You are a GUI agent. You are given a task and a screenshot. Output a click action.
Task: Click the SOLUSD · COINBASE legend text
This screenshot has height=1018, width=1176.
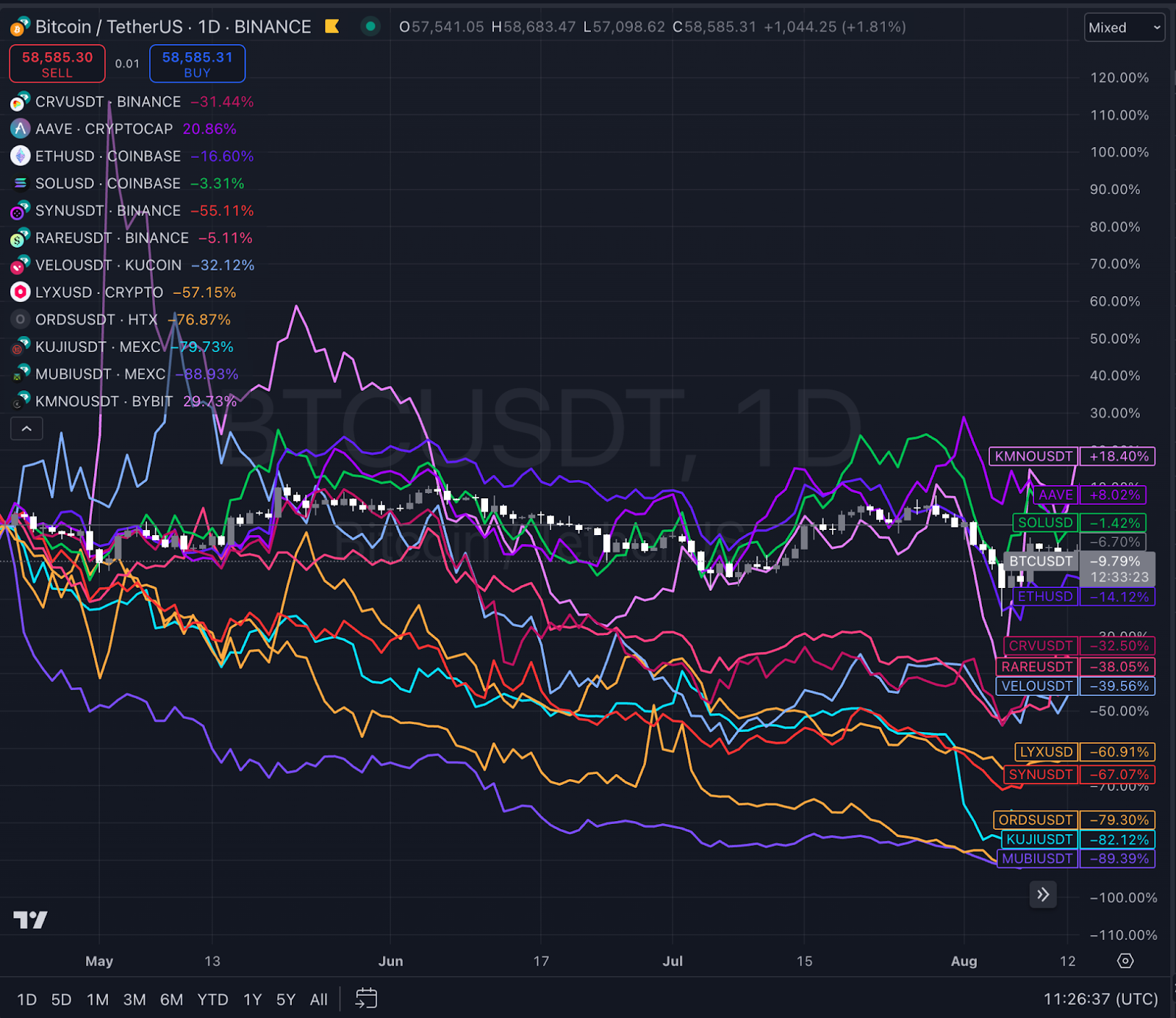108,183
